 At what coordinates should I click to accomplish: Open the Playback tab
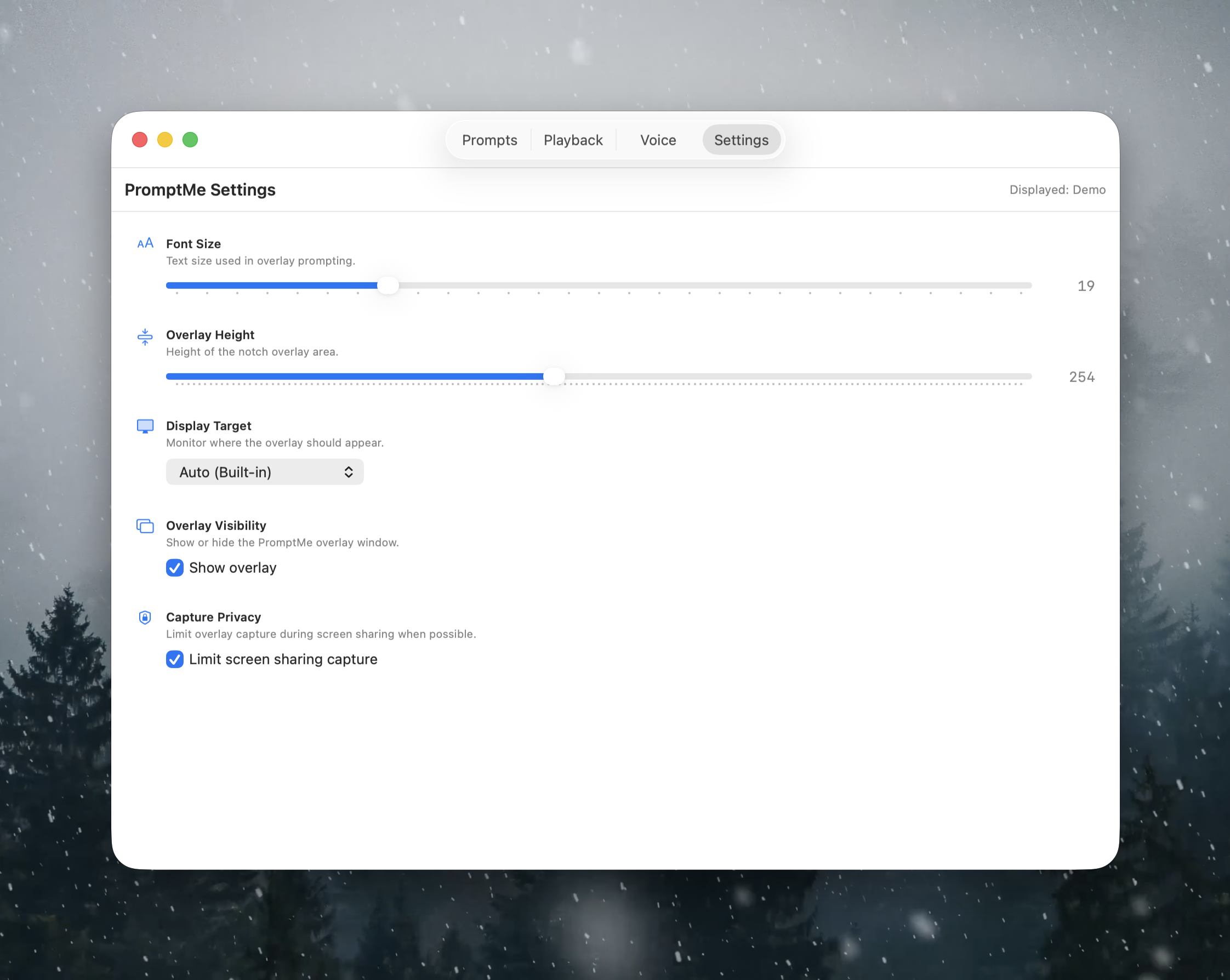point(573,140)
